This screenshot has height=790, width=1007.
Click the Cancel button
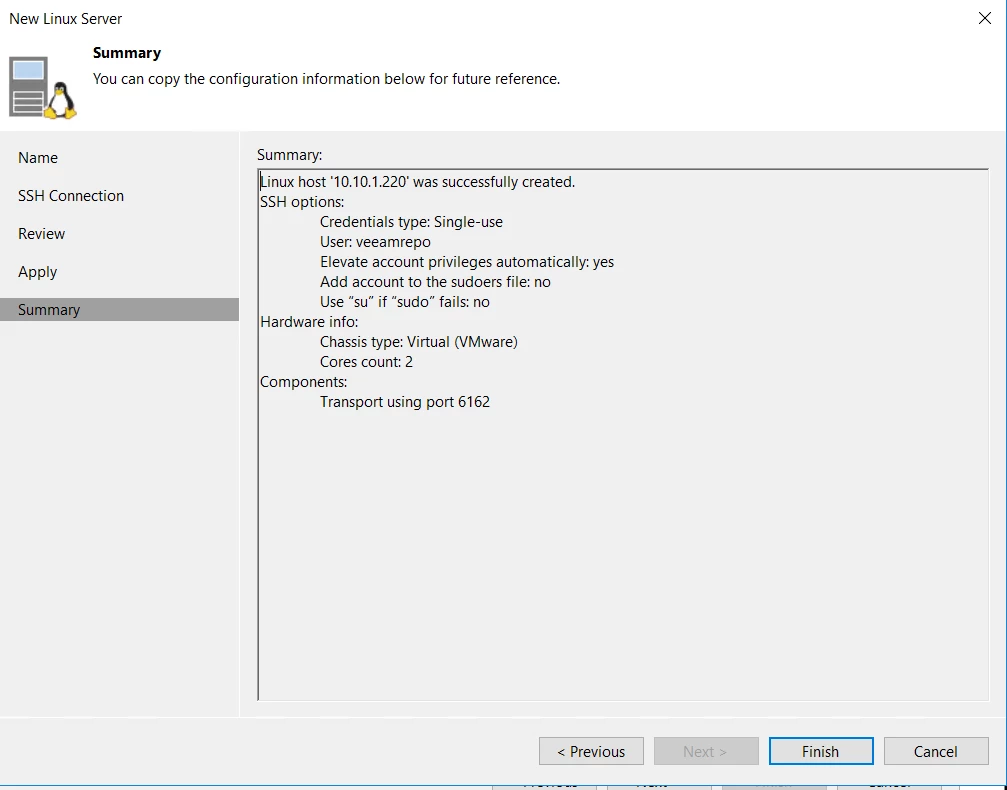[936, 751]
